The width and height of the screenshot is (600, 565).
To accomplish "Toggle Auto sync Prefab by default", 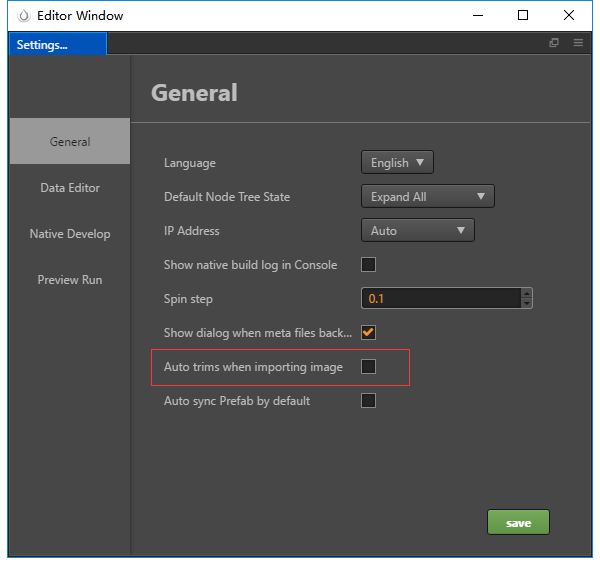I will pos(368,401).
